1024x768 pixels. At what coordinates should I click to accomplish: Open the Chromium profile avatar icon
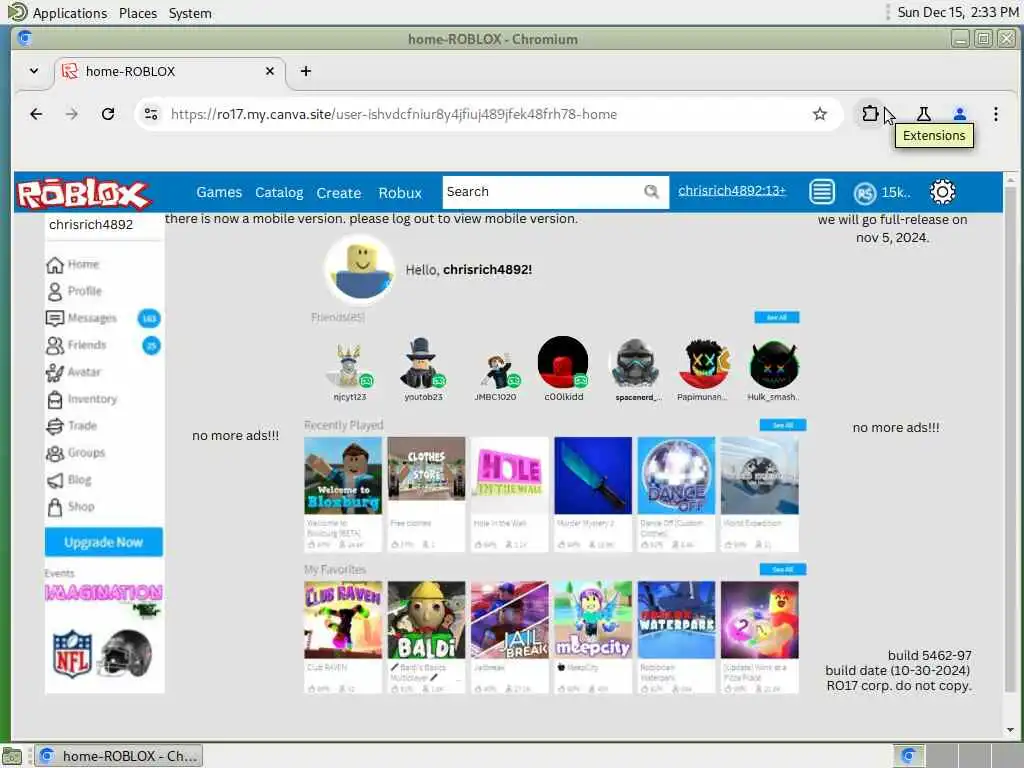[x=959, y=114]
